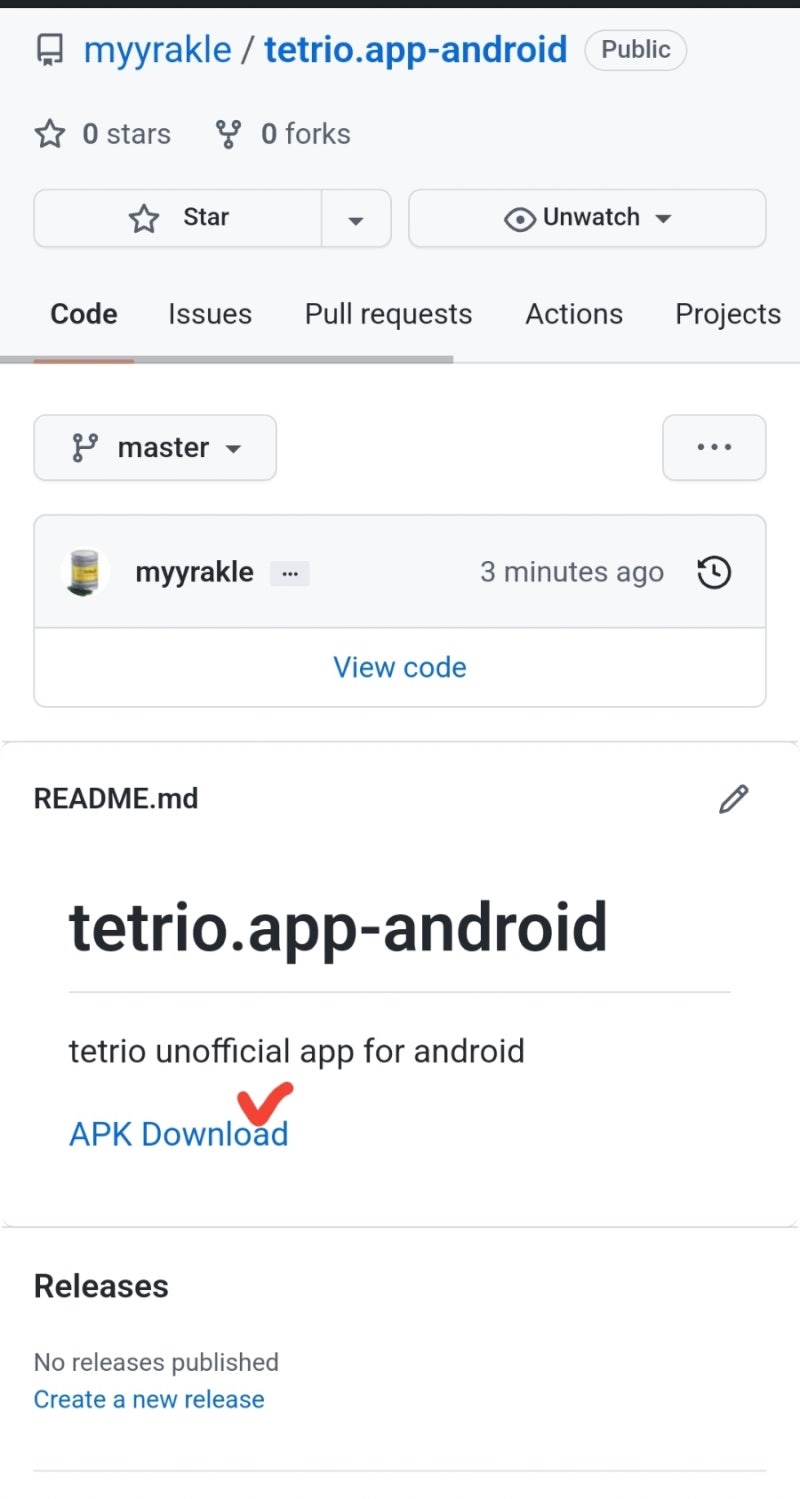This screenshot has height=1499, width=800.
Task: Switch to the Pull requests tab
Action: pos(388,314)
